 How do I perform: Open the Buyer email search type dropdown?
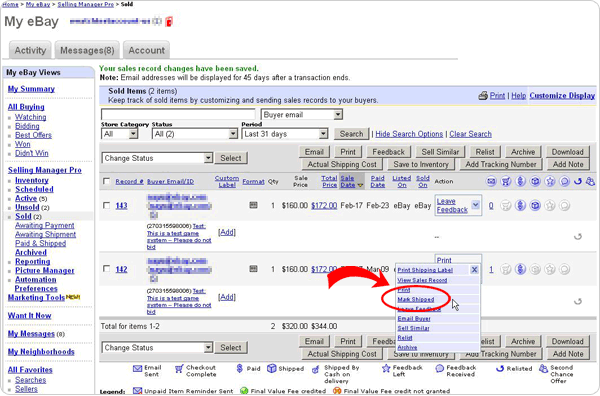pyautogui.click(x=302, y=114)
